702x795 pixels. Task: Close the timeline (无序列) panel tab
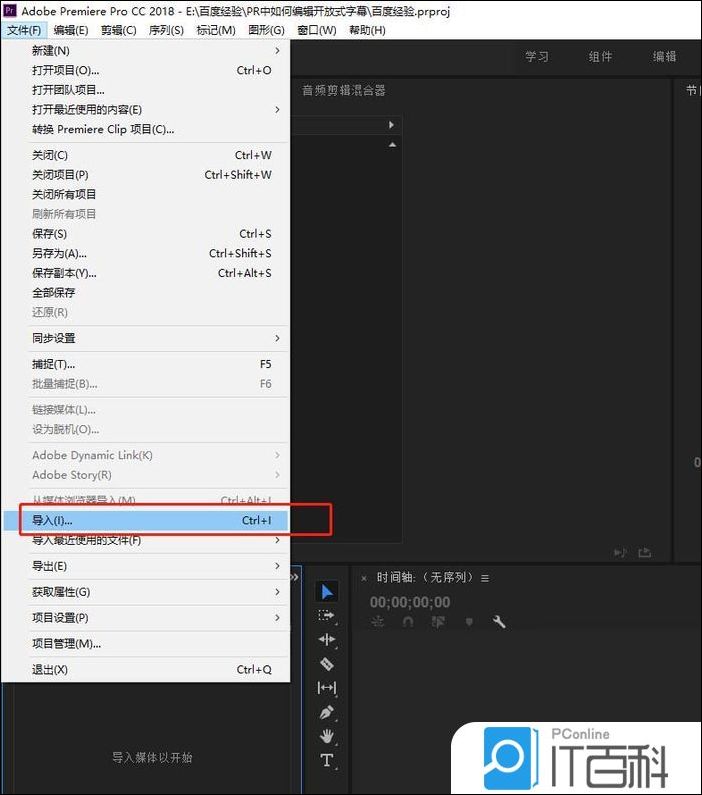(363, 578)
